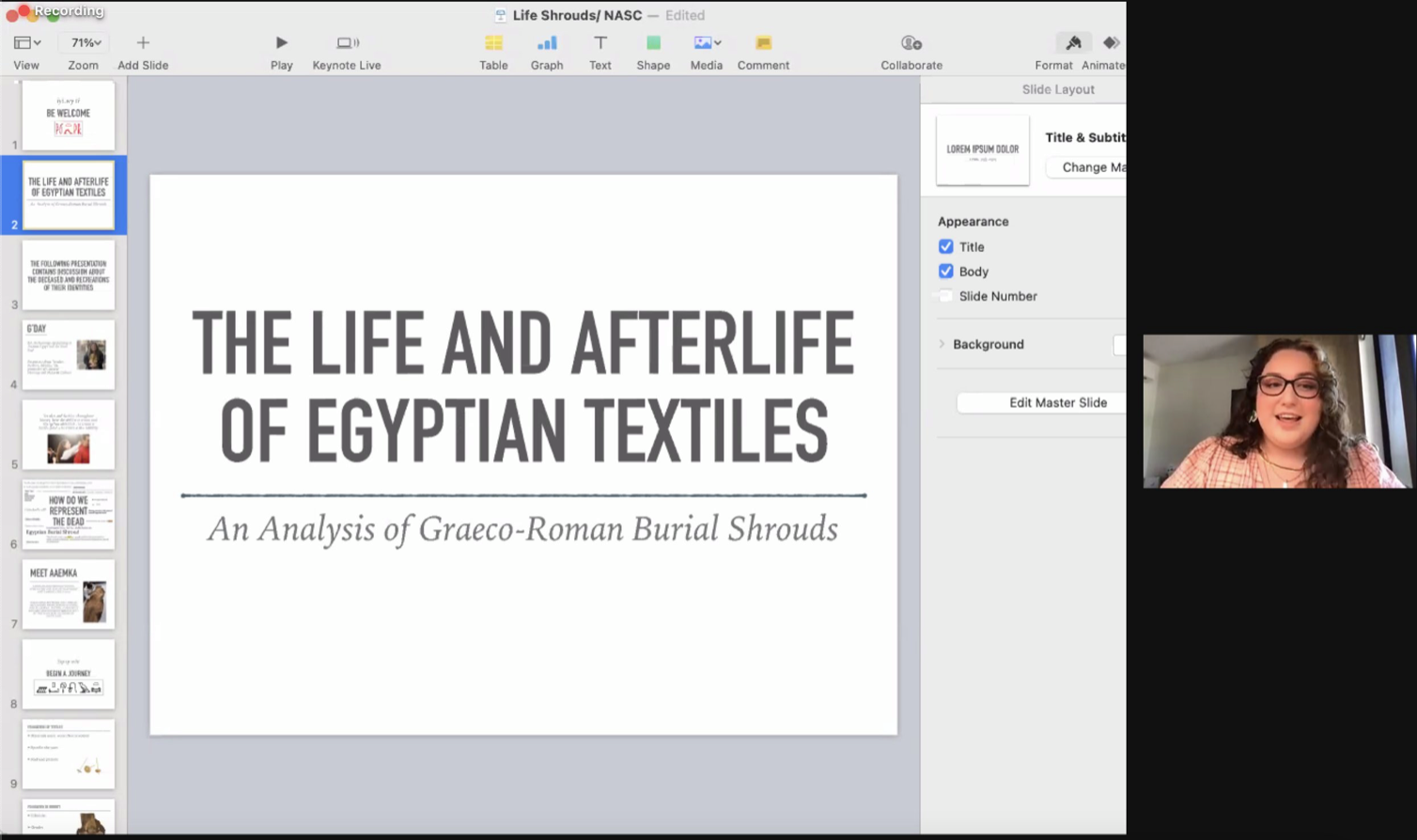Open the View dropdown menu

tap(26, 43)
